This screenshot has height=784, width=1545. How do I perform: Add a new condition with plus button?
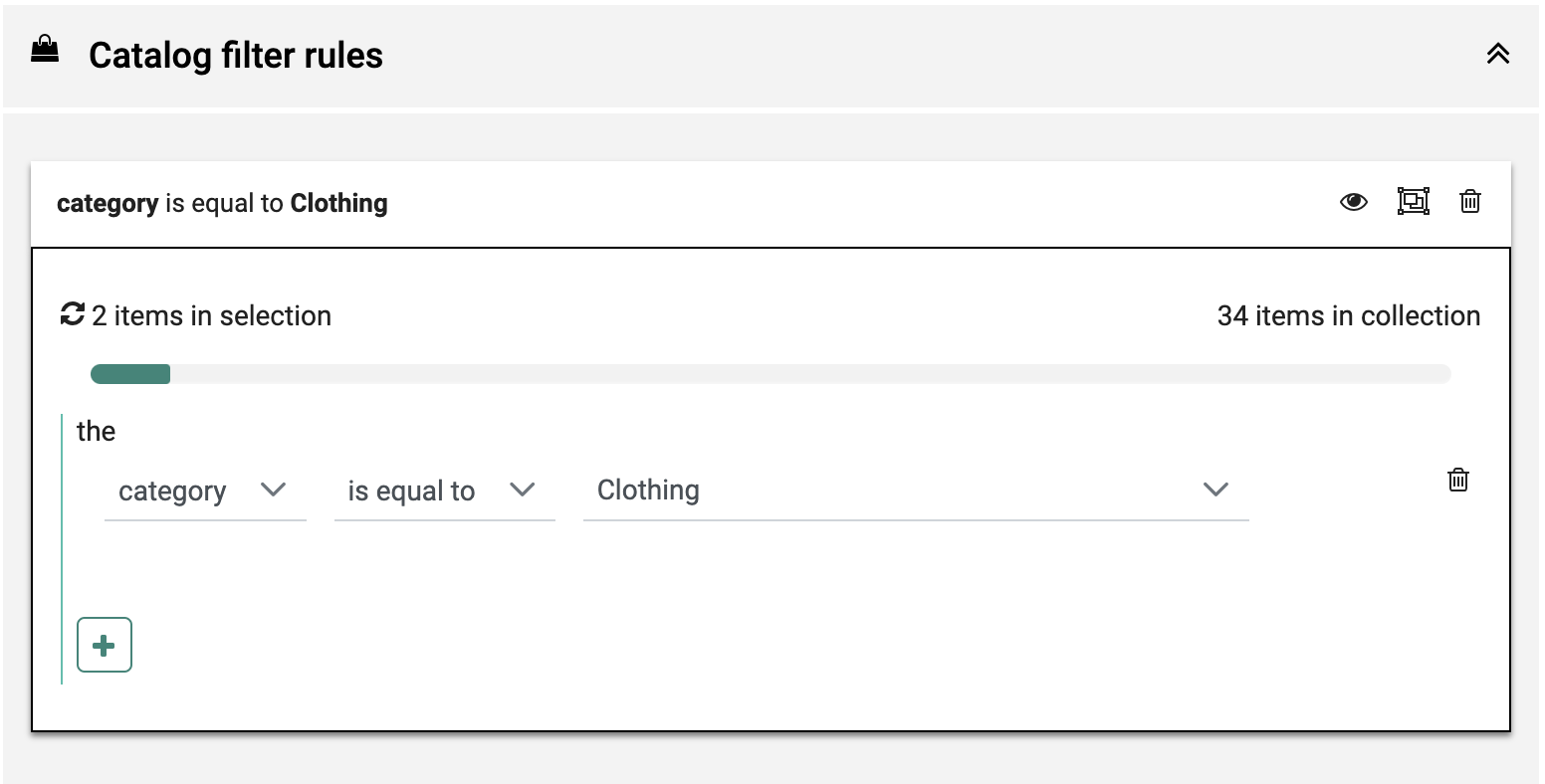coord(105,645)
